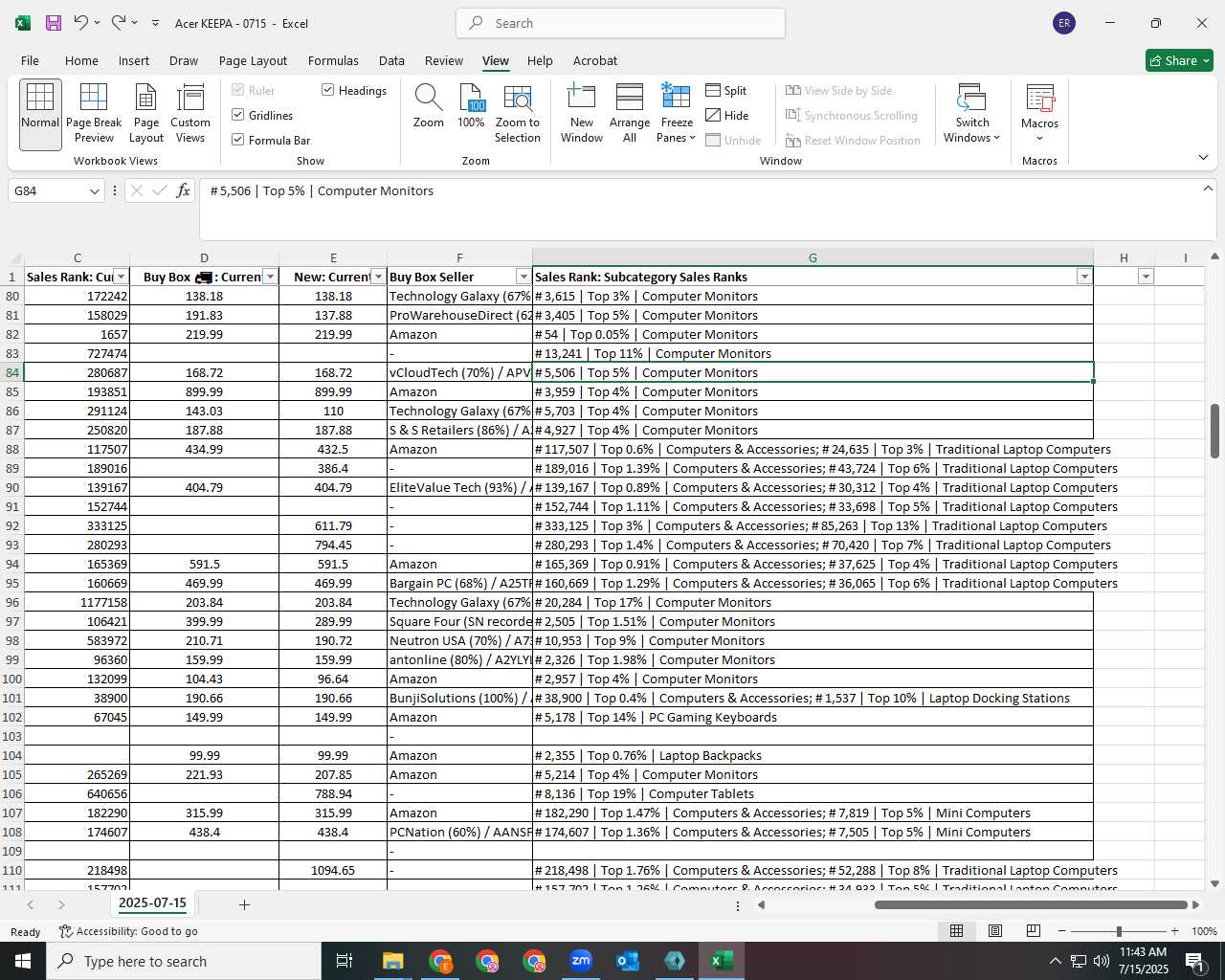Click Hide window command
Viewport: 1225px width, 980px height.
coord(727,115)
